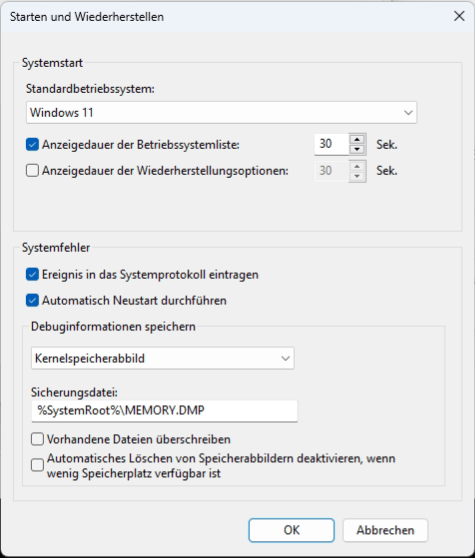Click the dialog title bar text
475x558 pixels.
pos(87,17)
